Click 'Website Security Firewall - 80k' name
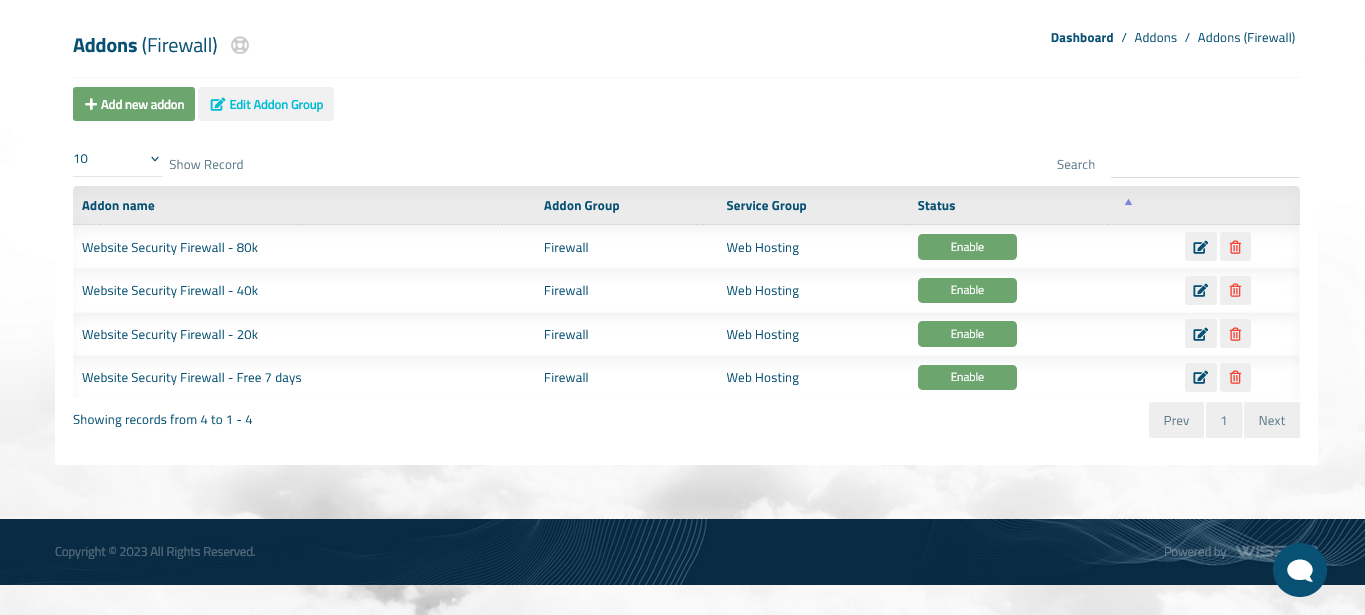 [x=170, y=248]
